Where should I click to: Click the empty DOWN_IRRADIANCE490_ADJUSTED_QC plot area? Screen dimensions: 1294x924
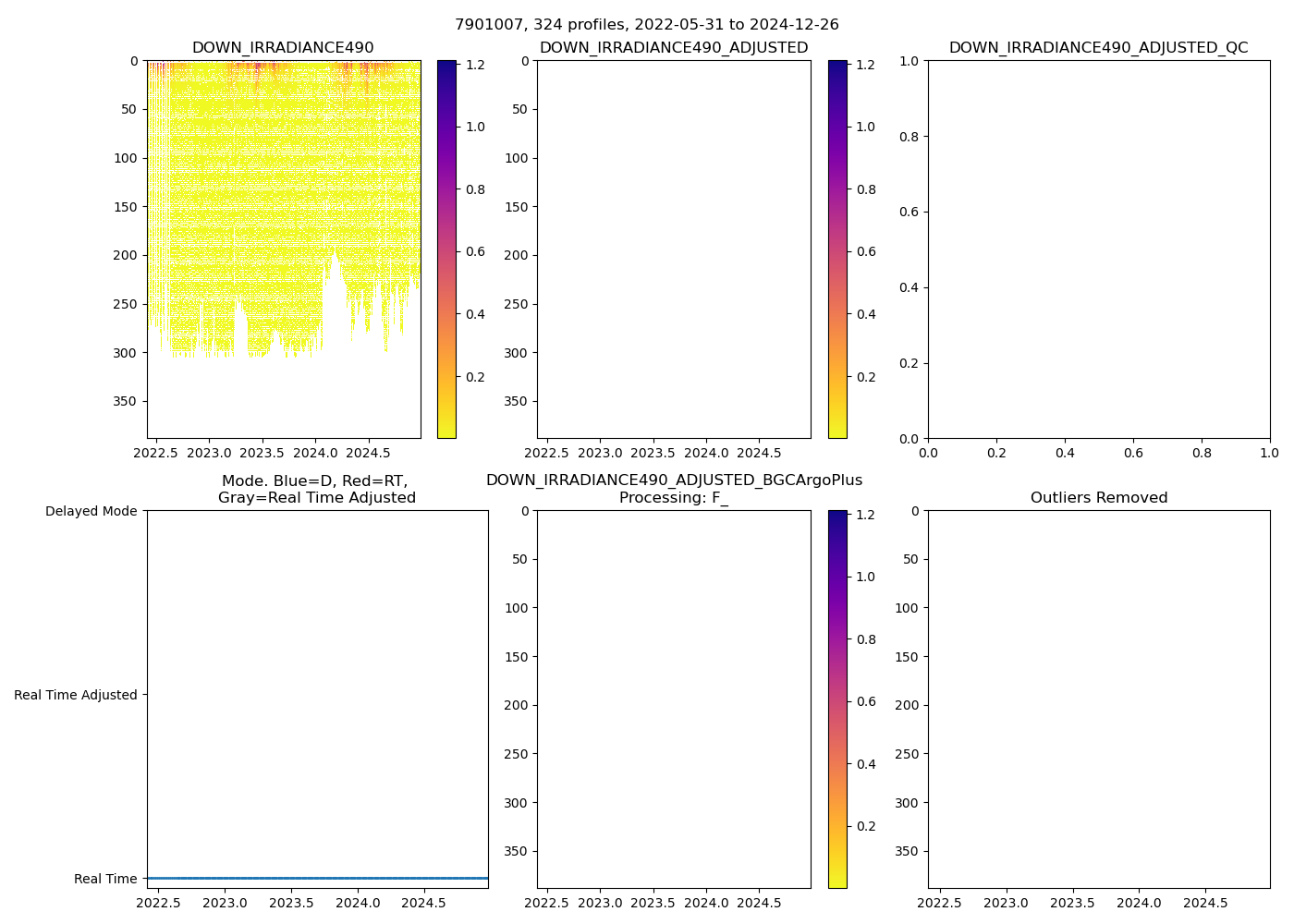[x=1098, y=249]
